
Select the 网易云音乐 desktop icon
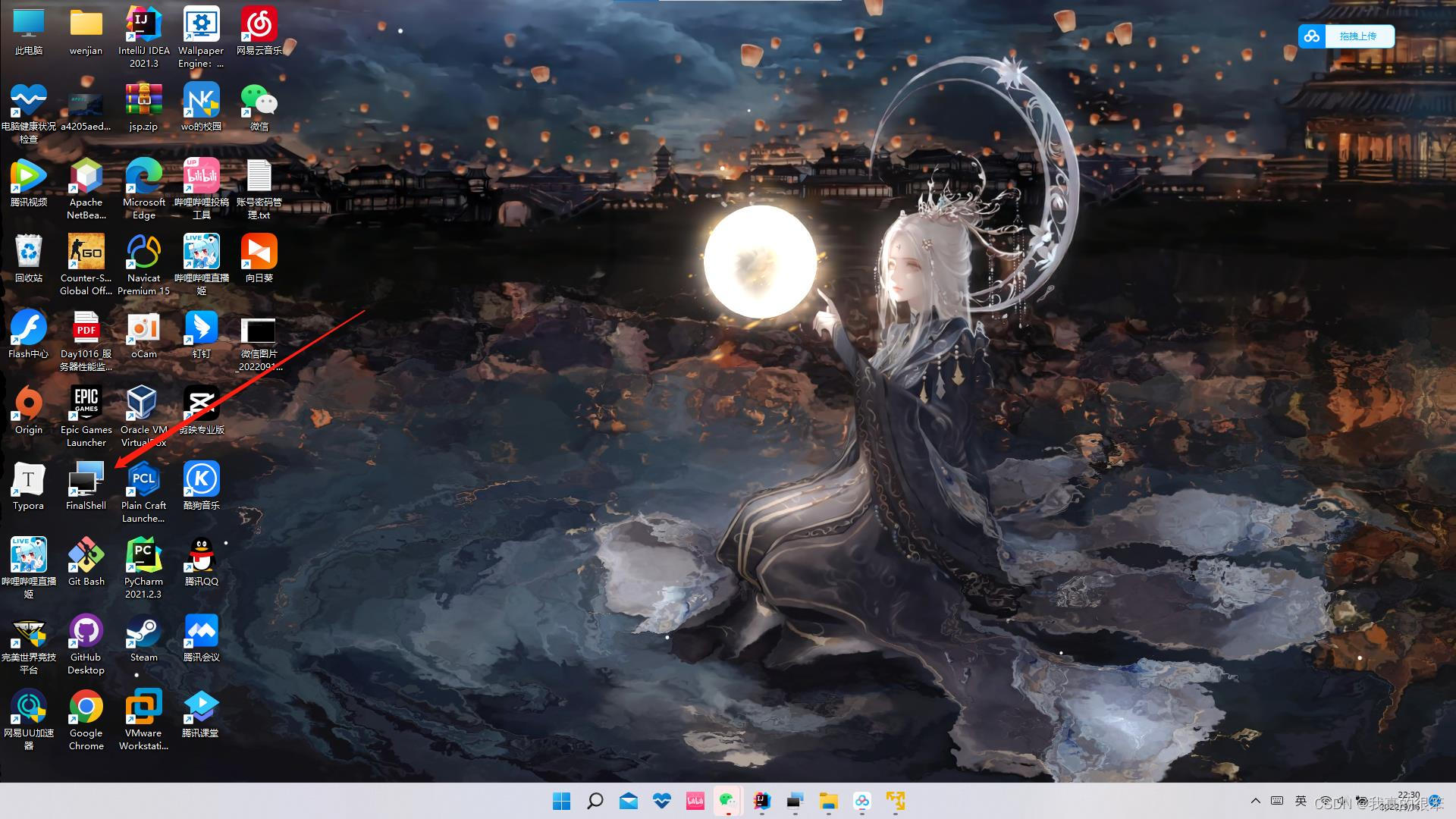click(259, 33)
